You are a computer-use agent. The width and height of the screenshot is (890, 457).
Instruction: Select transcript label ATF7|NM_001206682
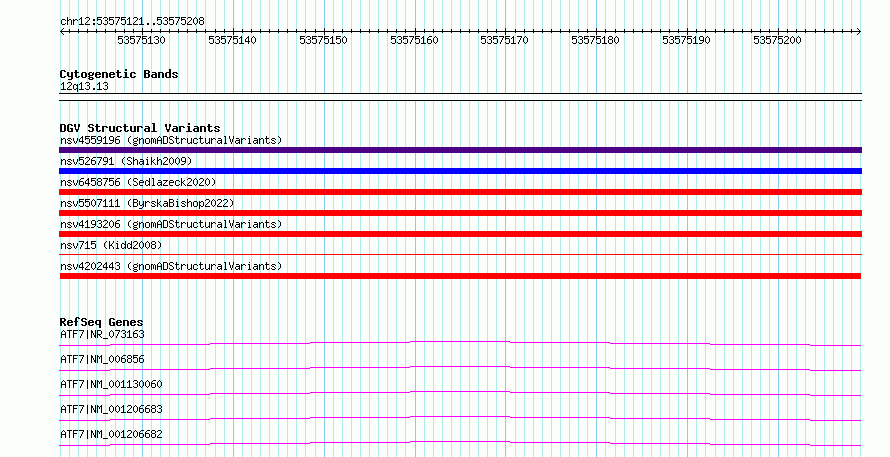pos(111,434)
